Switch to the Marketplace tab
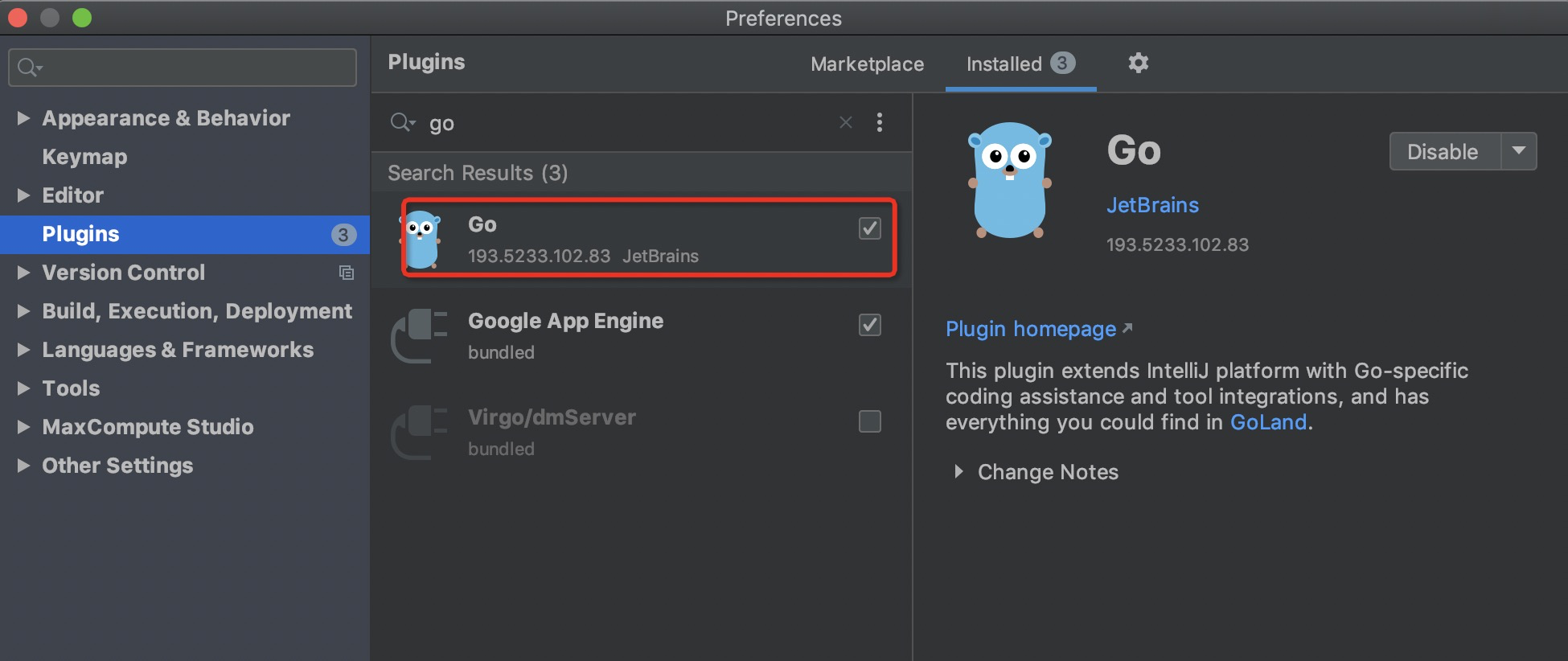The width and height of the screenshot is (1568, 661). [867, 64]
